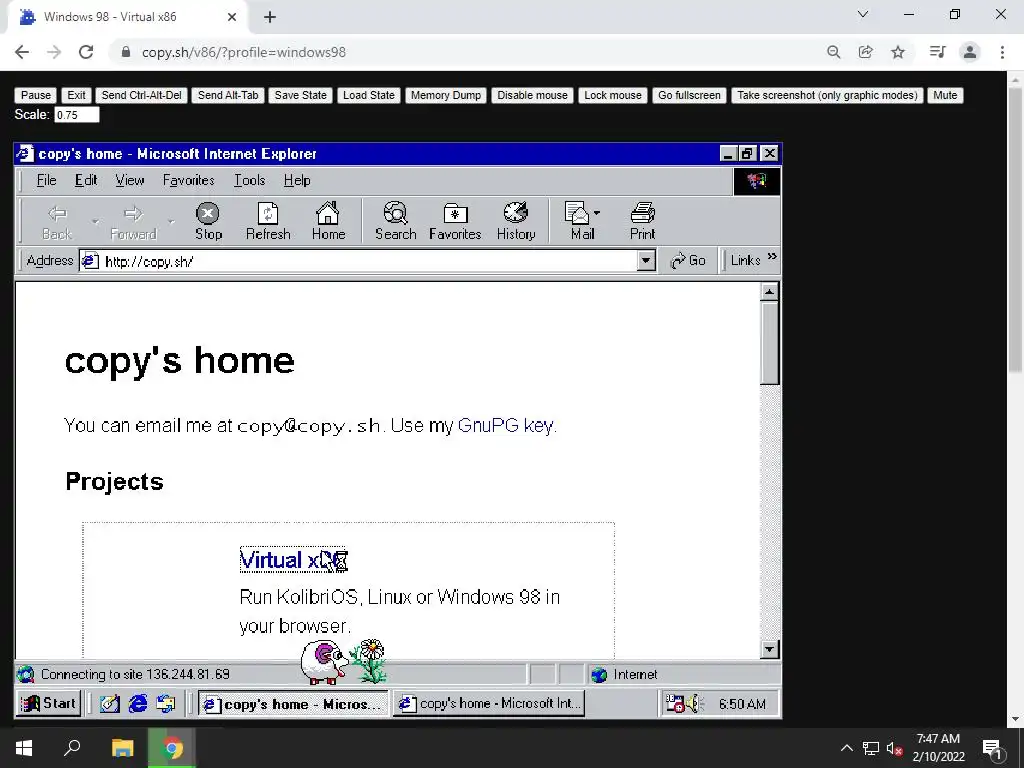
Task: Open the Help menu
Action: click(296, 180)
